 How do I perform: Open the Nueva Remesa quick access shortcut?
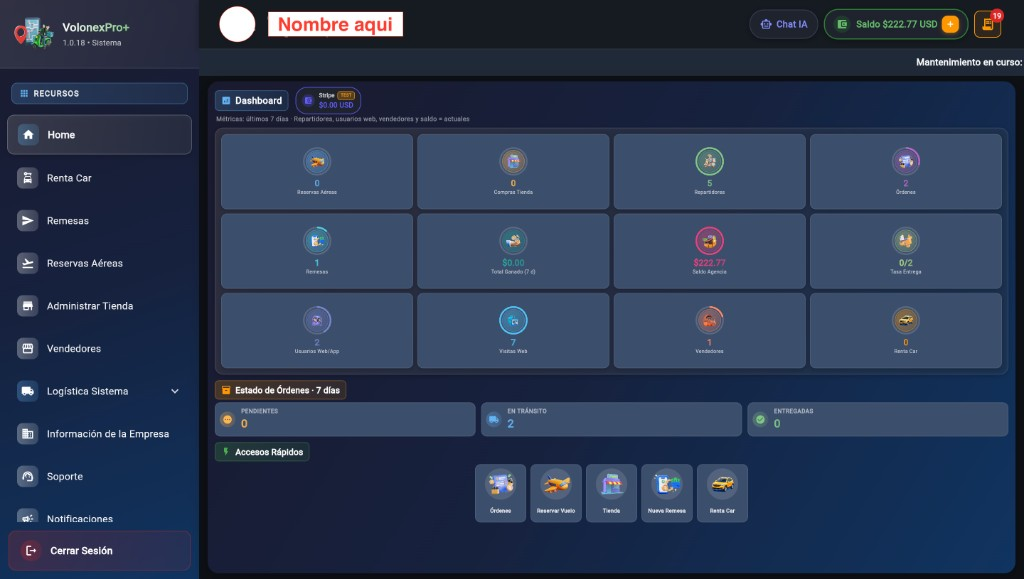pos(667,493)
